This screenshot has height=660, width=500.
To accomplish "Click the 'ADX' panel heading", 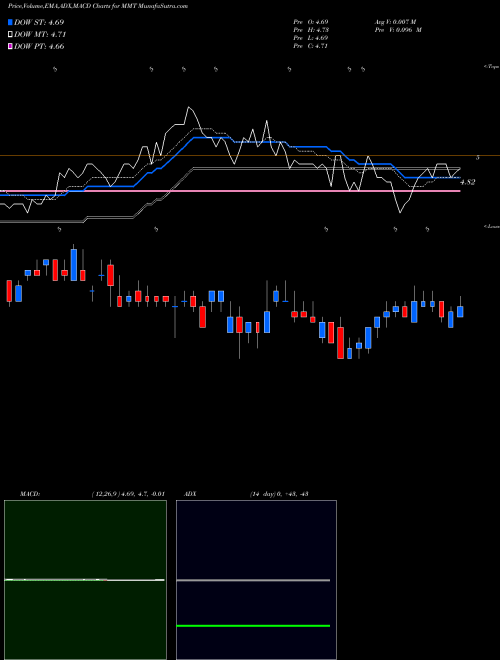I will [x=190, y=494].
